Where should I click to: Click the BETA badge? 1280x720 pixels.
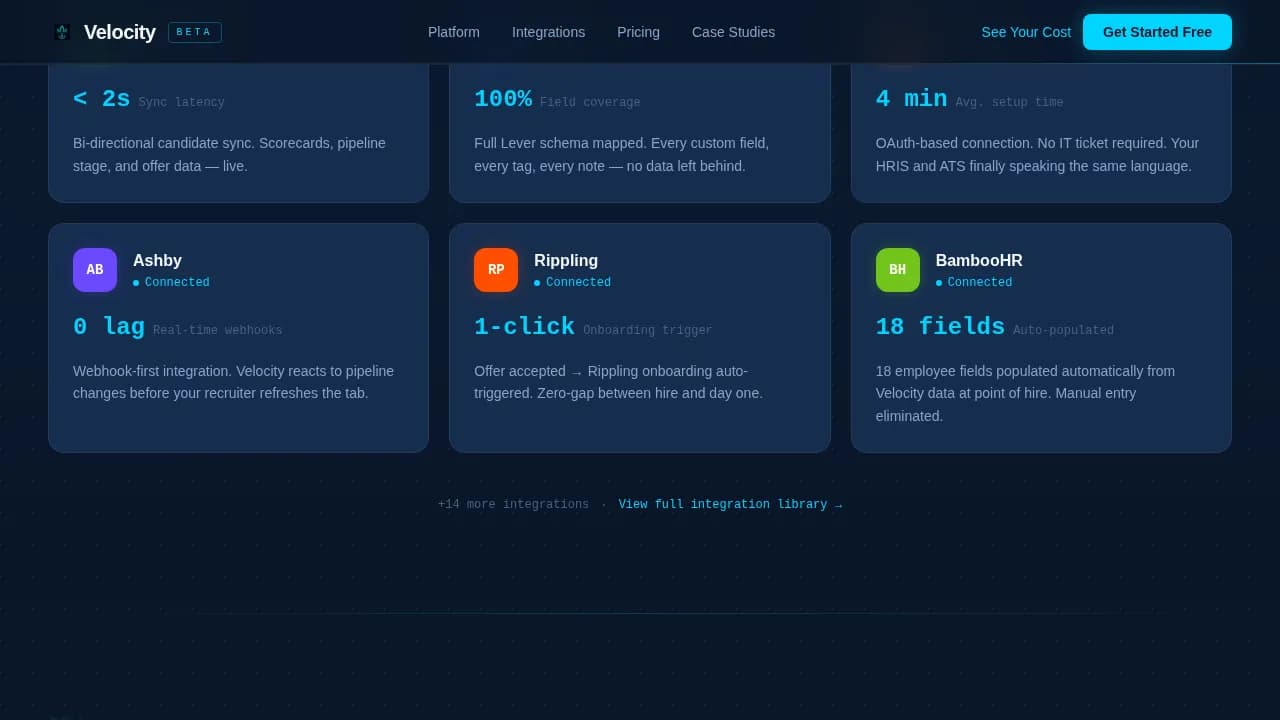pos(195,32)
